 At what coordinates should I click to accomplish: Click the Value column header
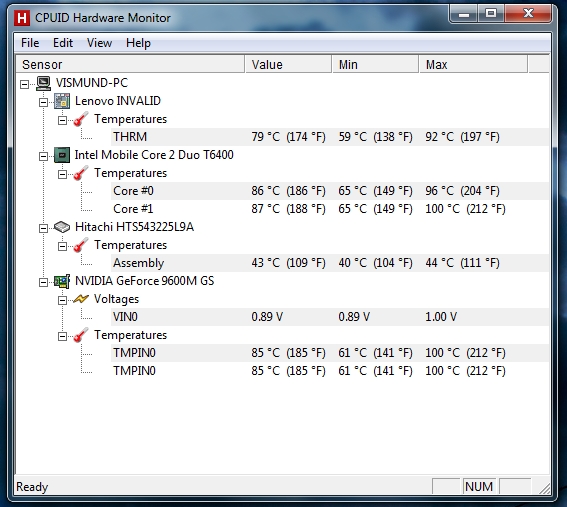point(288,64)
